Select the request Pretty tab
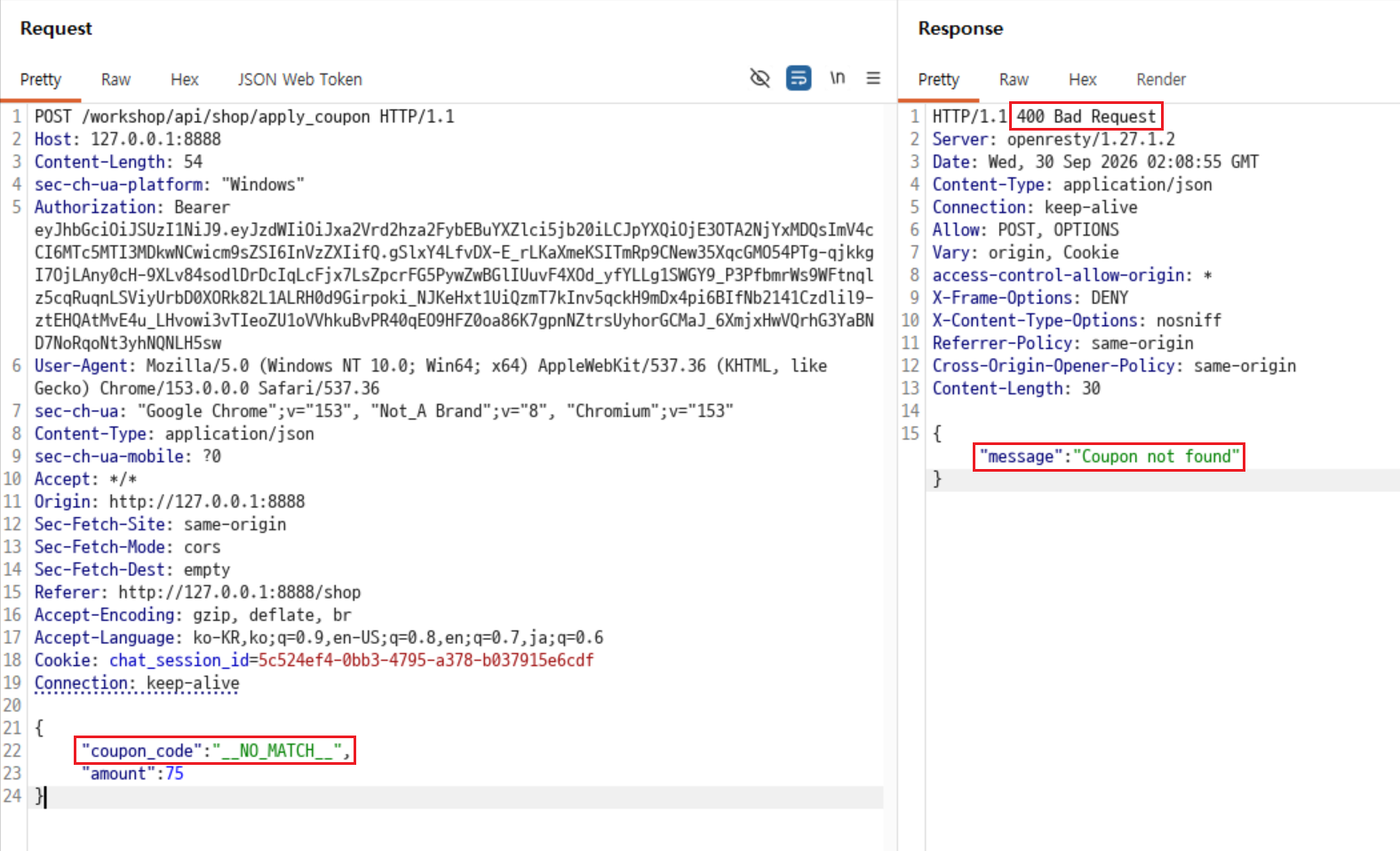 click(x=41, y=79)
